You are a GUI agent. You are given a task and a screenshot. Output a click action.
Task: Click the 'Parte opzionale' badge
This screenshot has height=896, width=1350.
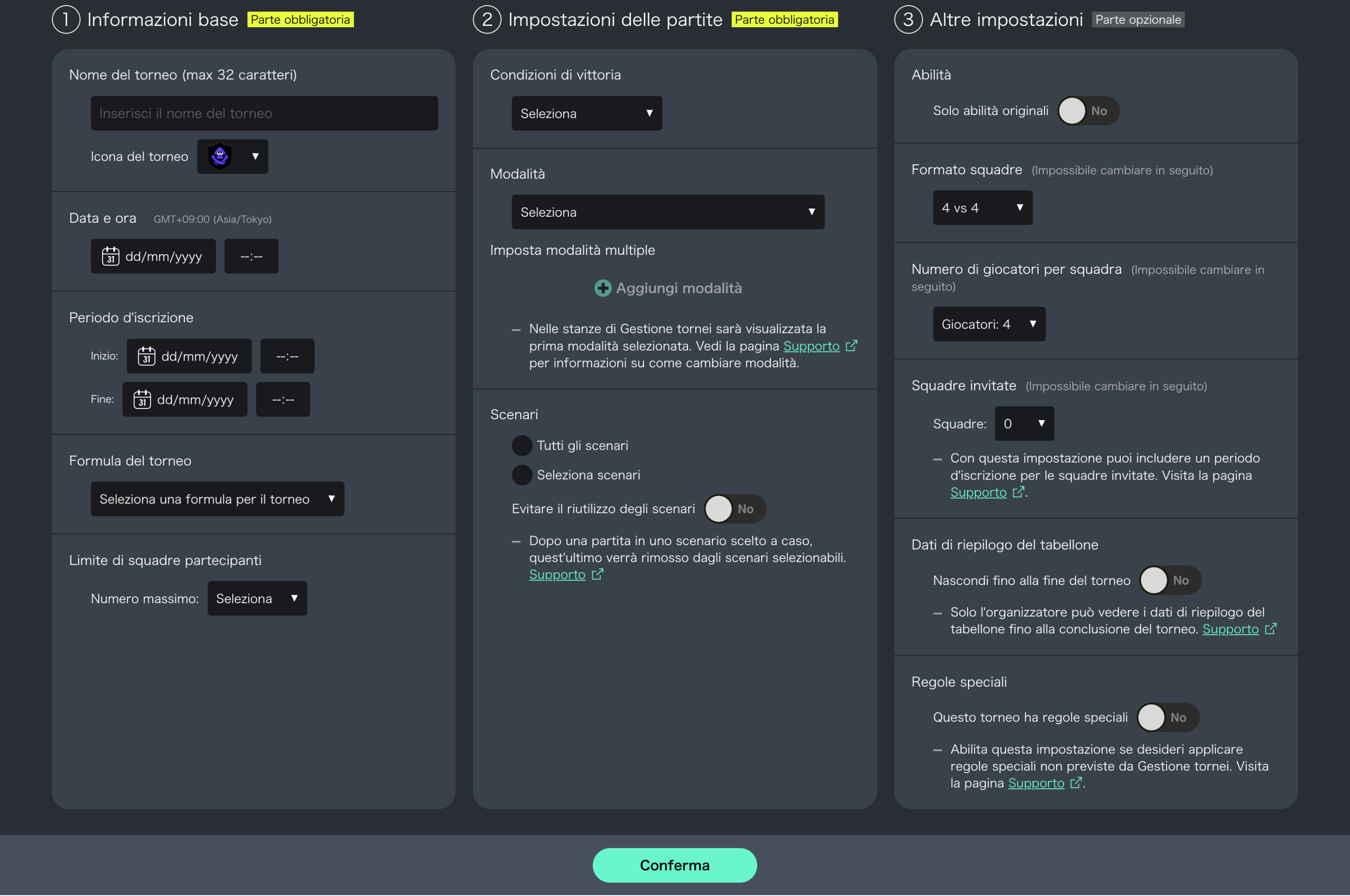click(1138, 19)
